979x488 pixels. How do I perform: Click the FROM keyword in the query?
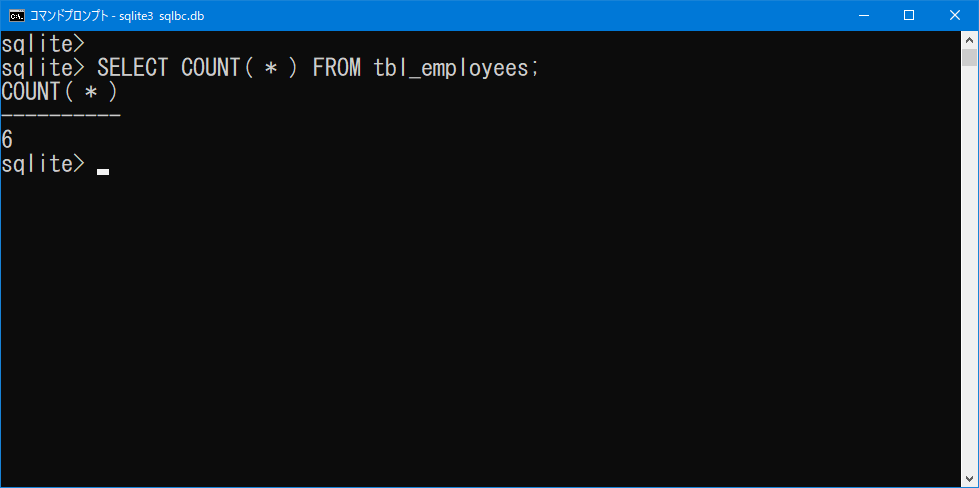tap(337, 67)
